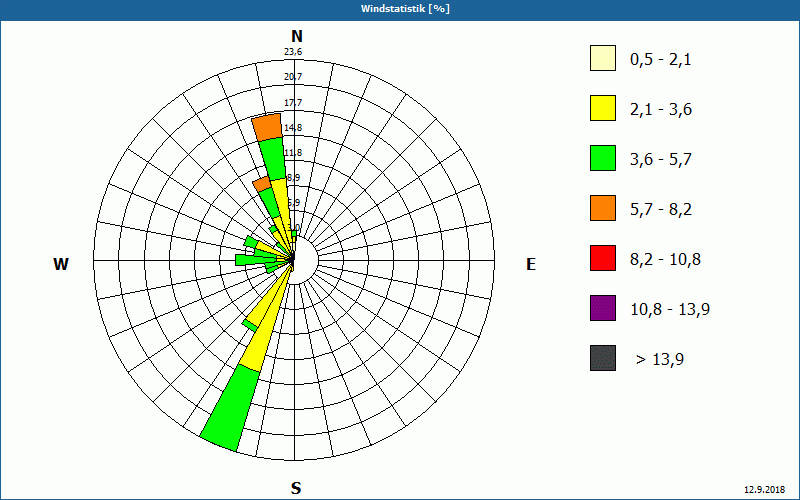Click the '0,5 - 2,1' legend label
800x500 pixels.
pos(660,60)
